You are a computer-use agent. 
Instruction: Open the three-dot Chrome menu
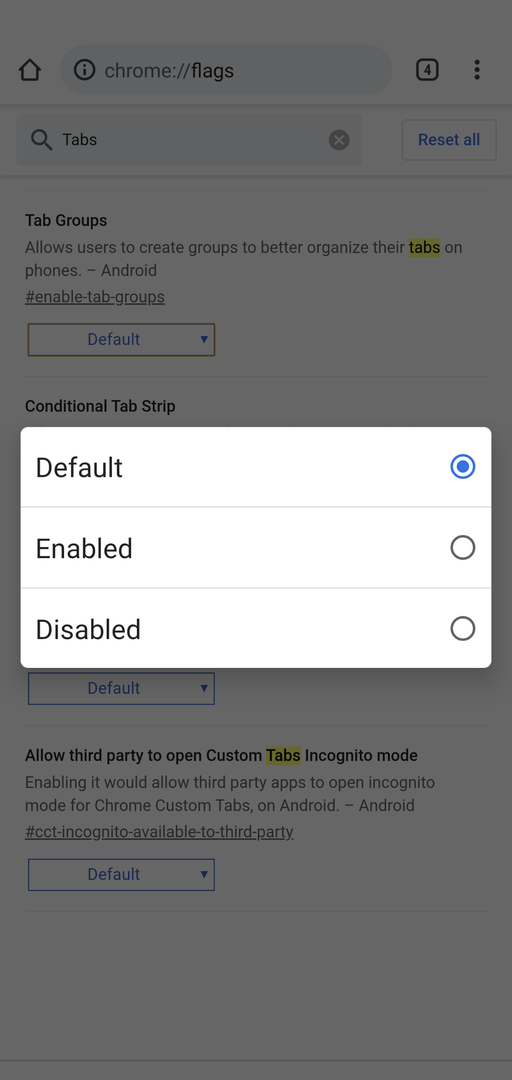pos(477,70)
